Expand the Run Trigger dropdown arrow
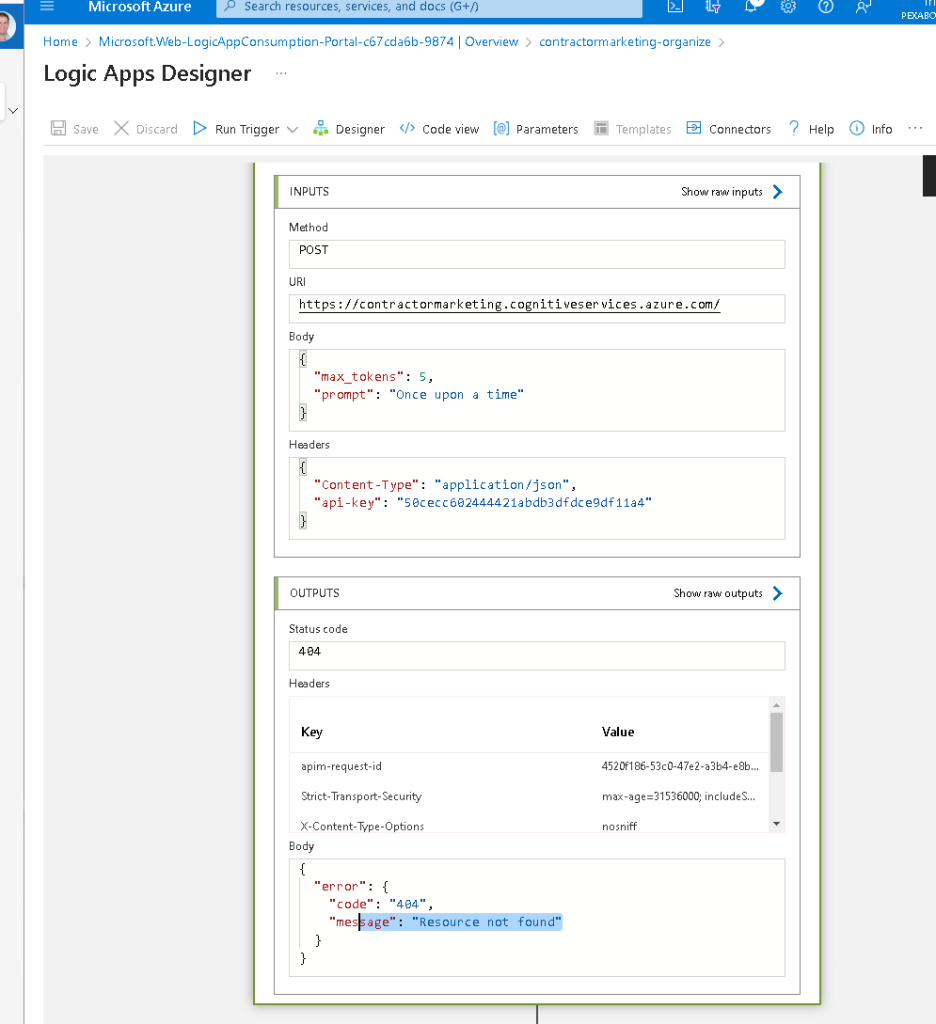936x1024 pixels. click(x=293, y=129)
